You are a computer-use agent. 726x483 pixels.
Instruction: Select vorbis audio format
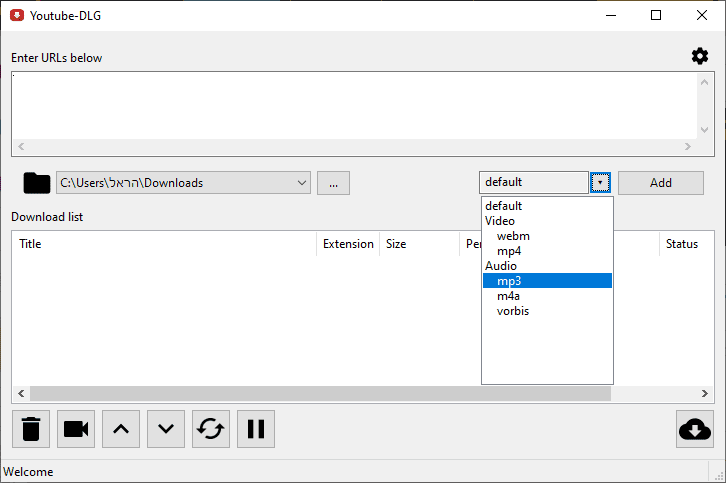[547, 311]
